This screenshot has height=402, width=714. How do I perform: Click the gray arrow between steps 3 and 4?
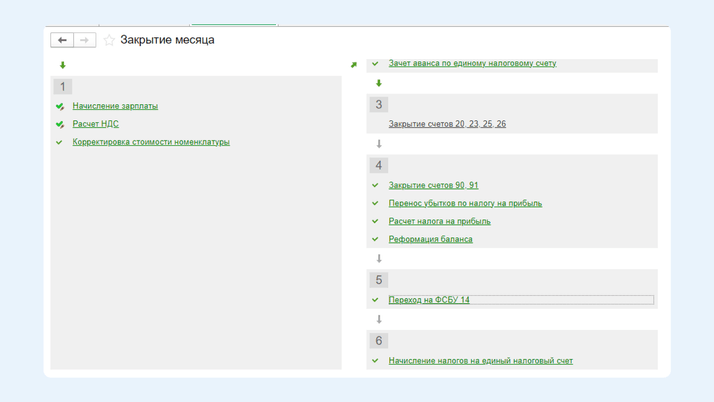click(379, 144)
